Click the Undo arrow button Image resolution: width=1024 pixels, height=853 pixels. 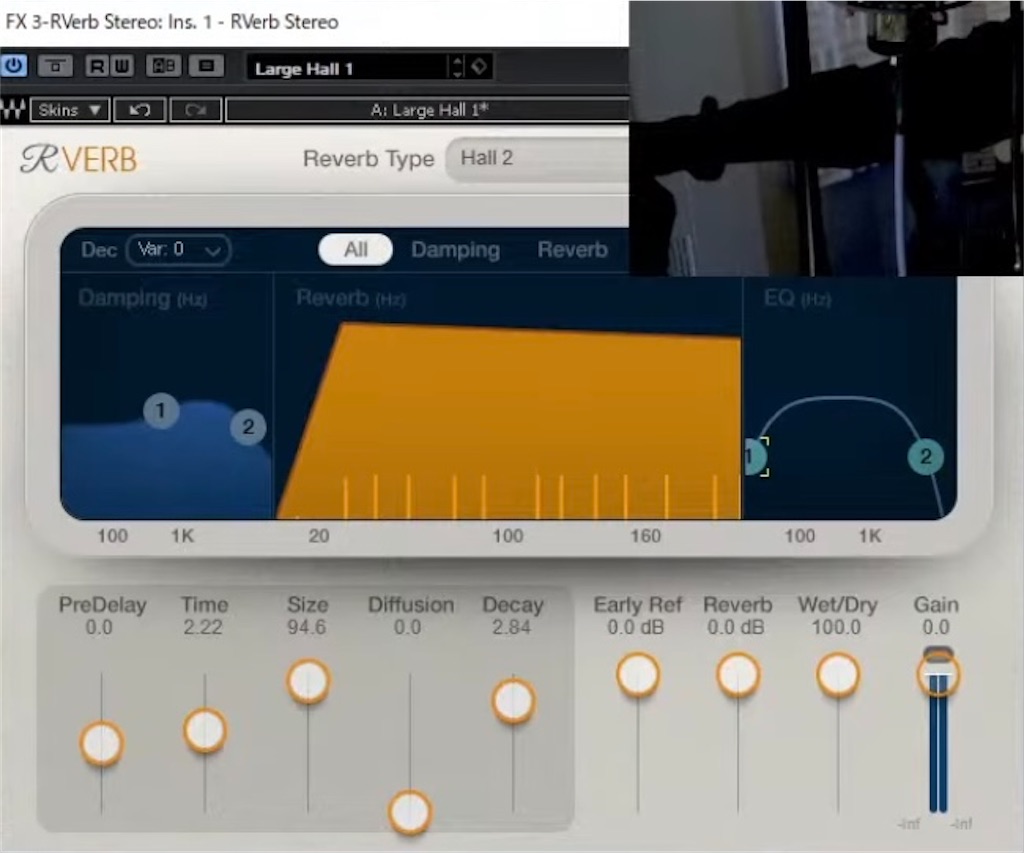(x=140, y=110)
